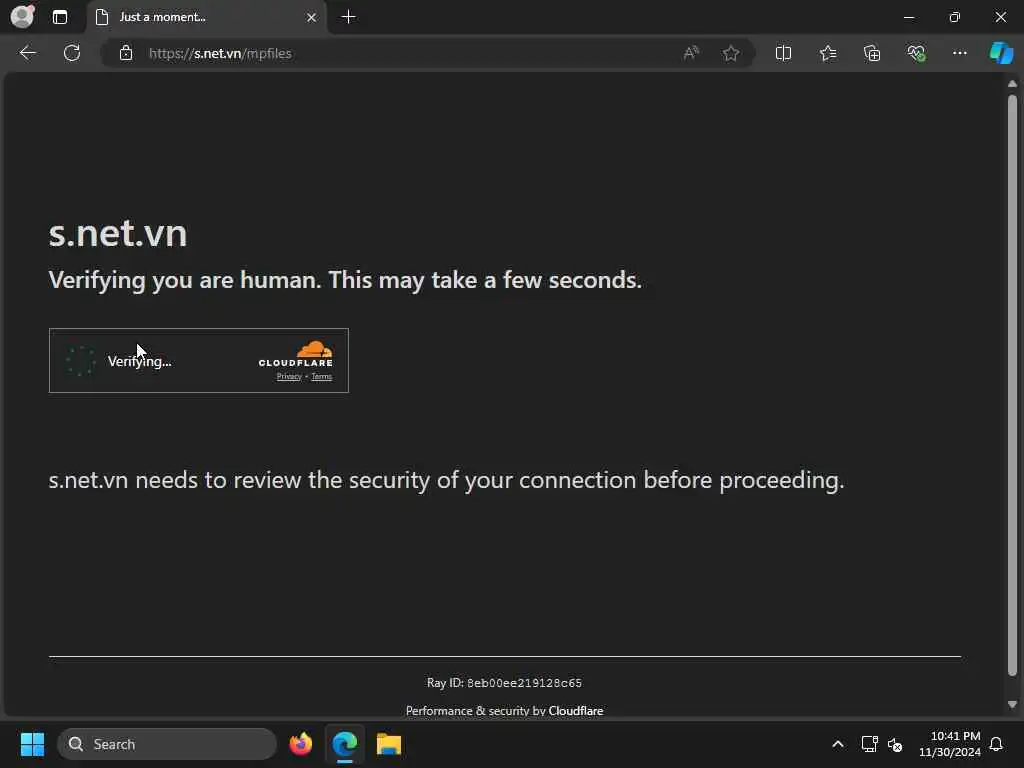The height and width of the screenshot is (768, 1024).
Task: Activate the Read aloud icon
Action: coord(691,53)
